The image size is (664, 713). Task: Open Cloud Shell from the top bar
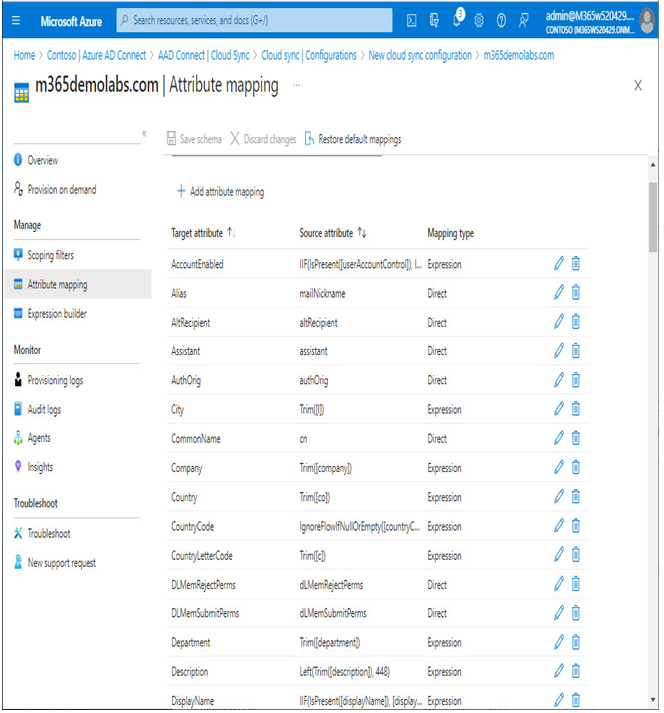411,20
